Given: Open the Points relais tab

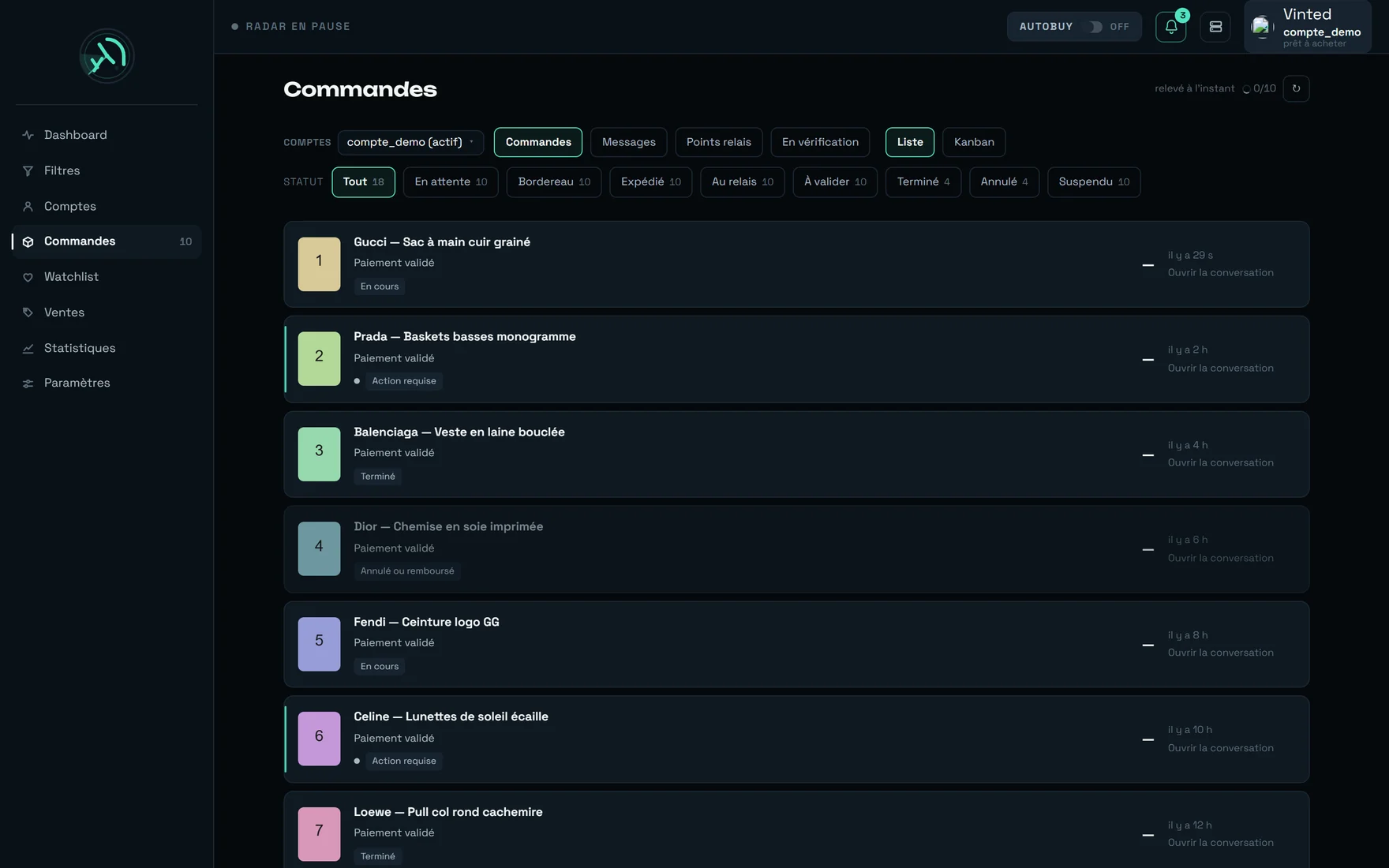Looking at the screenshot, I should 719,142.
